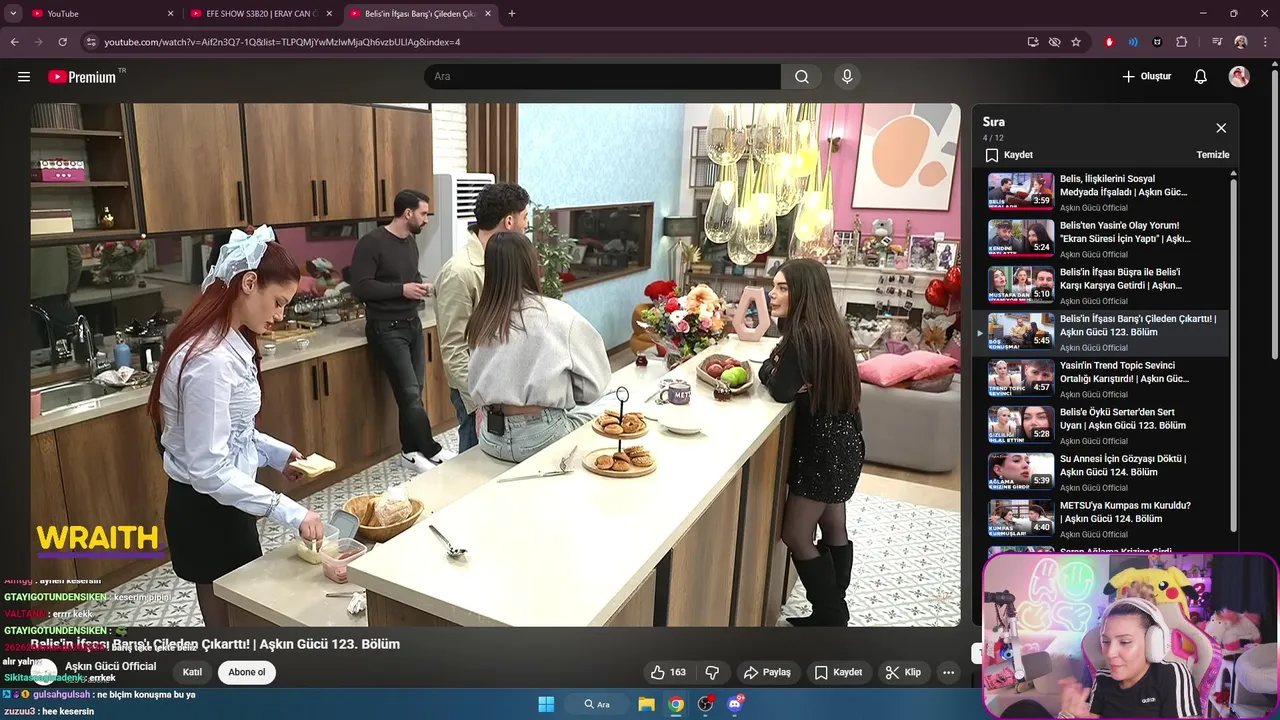The height and width of the screenshot is (720, 1280).
Task: Open site information icon in address bar
Action: [x=91, y=42]
